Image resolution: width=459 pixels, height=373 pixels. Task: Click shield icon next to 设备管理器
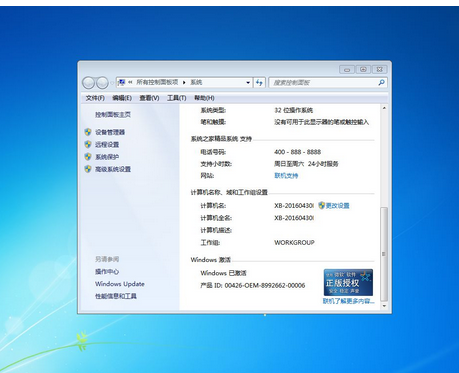point(88,132)
